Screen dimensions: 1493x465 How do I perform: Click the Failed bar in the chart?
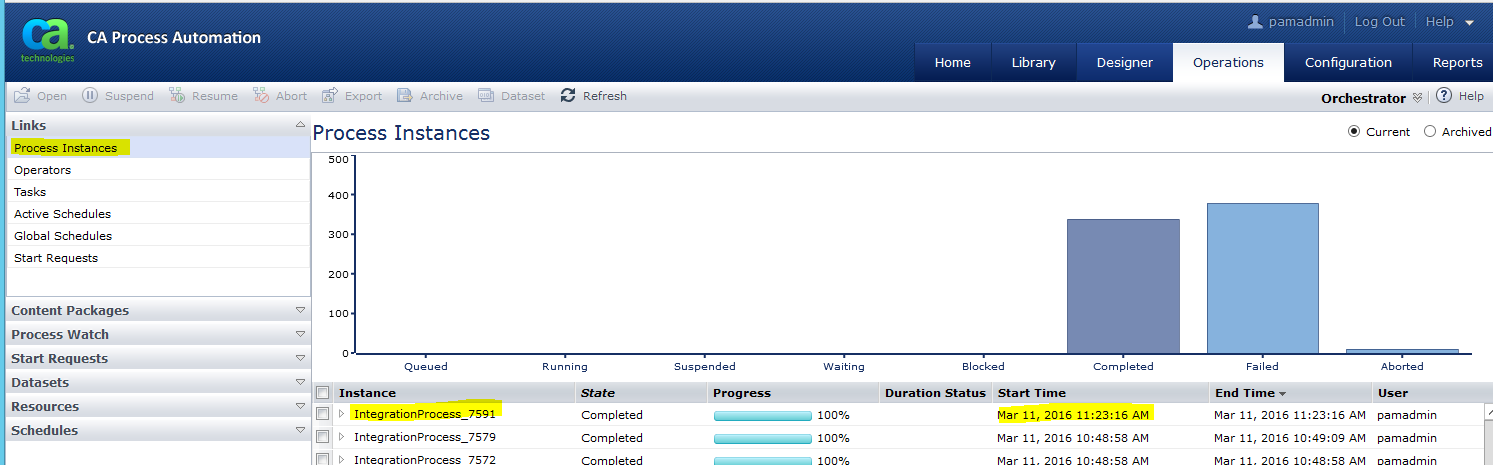click(1262, 278)
